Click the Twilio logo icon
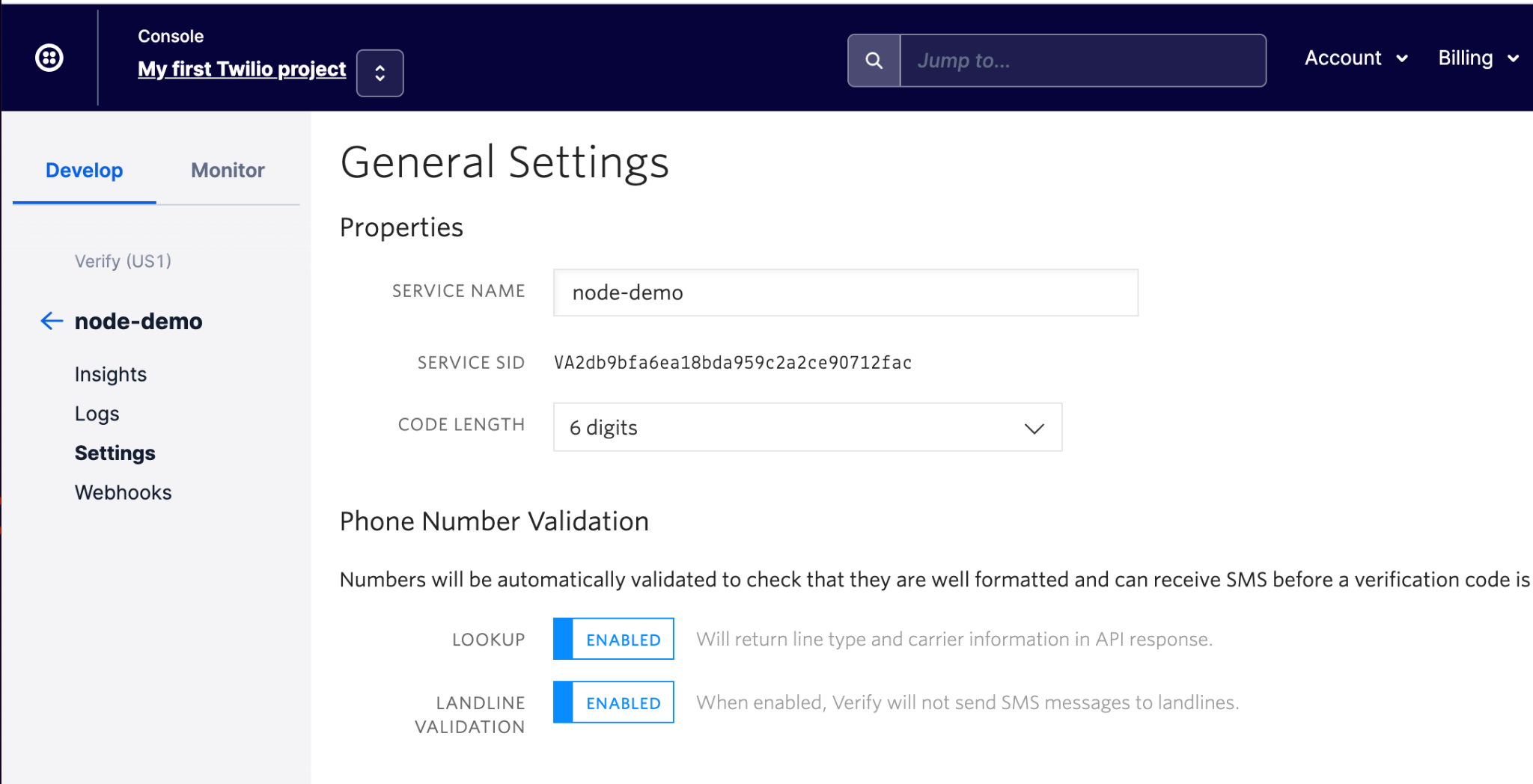This screenshot has height=784, width=1533. pos(49,58)
